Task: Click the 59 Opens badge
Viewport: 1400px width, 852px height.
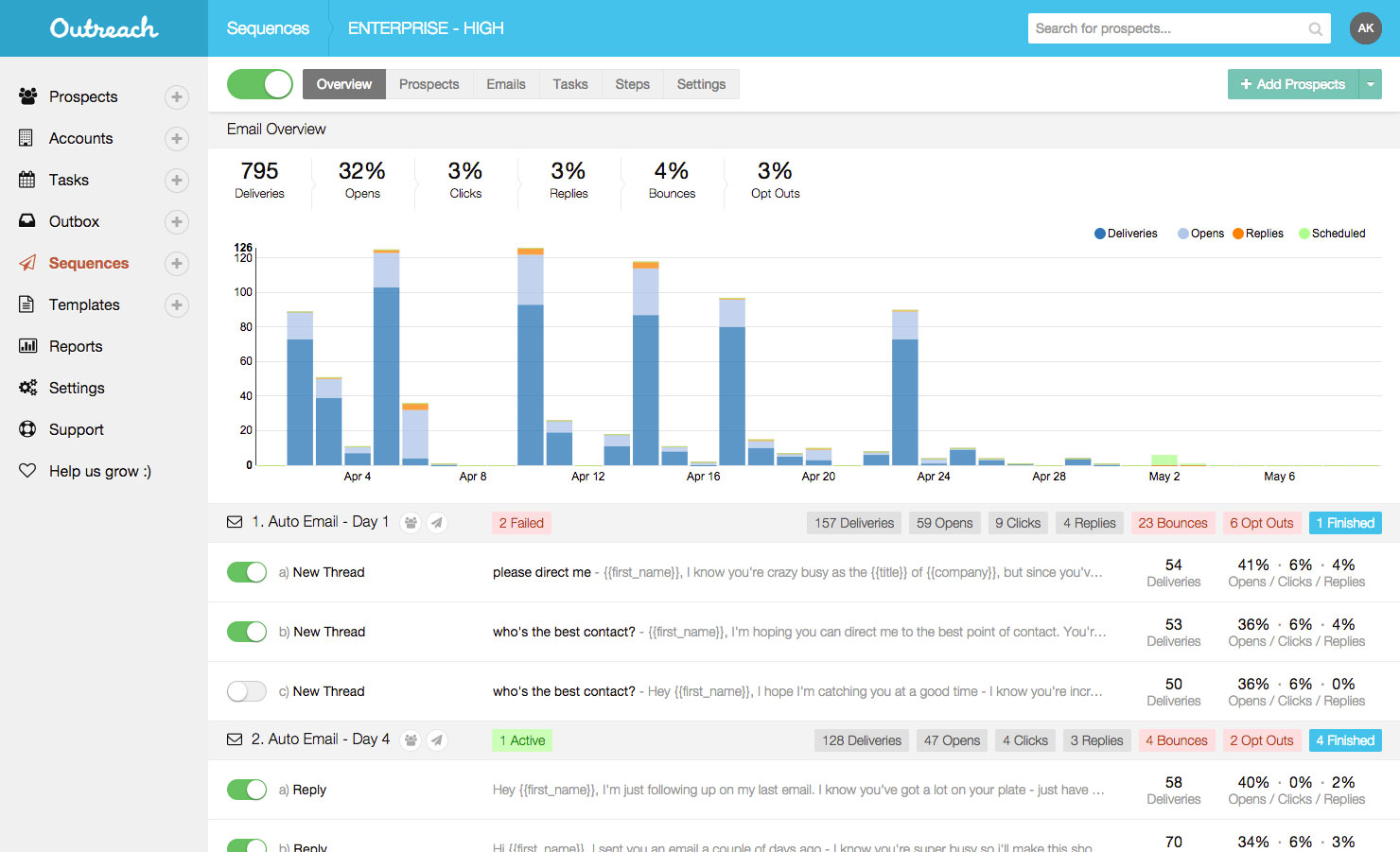Action: [x=944, y=523]
